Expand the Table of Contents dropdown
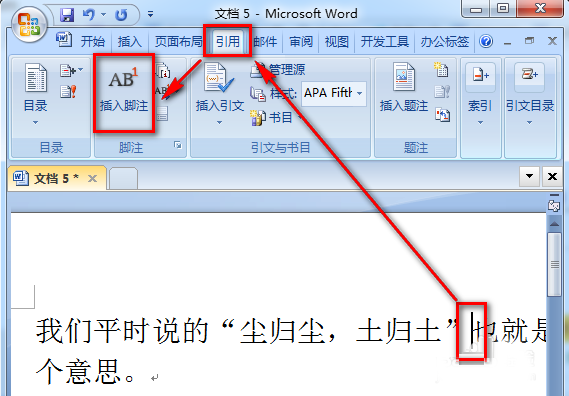 tap(35, 123)
